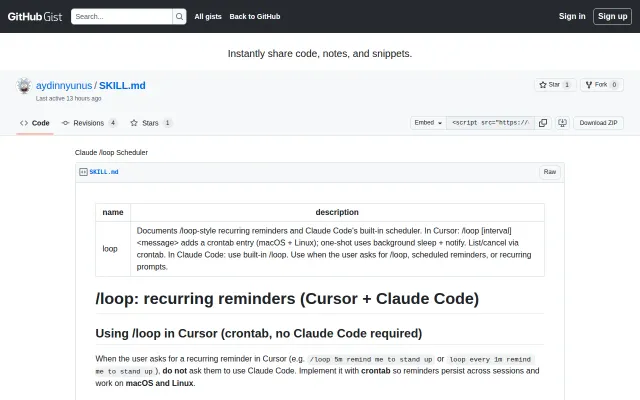Open aydinnyunus user avatar

[24, 86]
